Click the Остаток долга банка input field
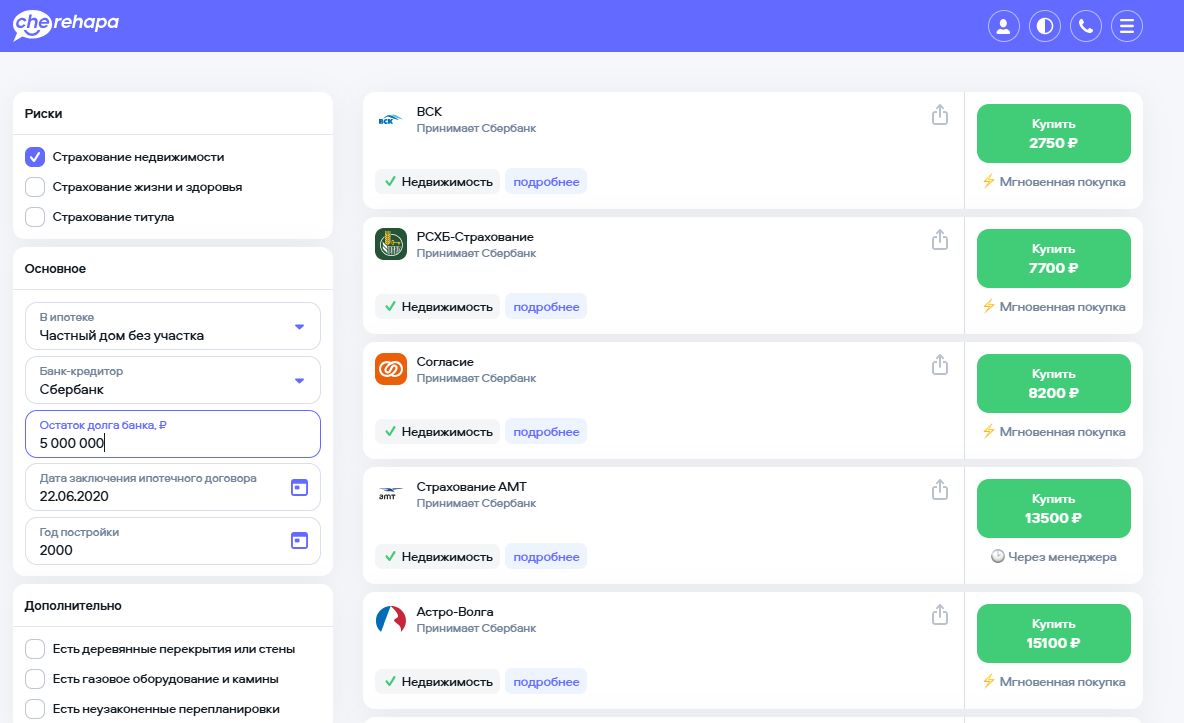Image resolution: width=1184 pixels, height=723 pixels. click(x=173, y=434)
